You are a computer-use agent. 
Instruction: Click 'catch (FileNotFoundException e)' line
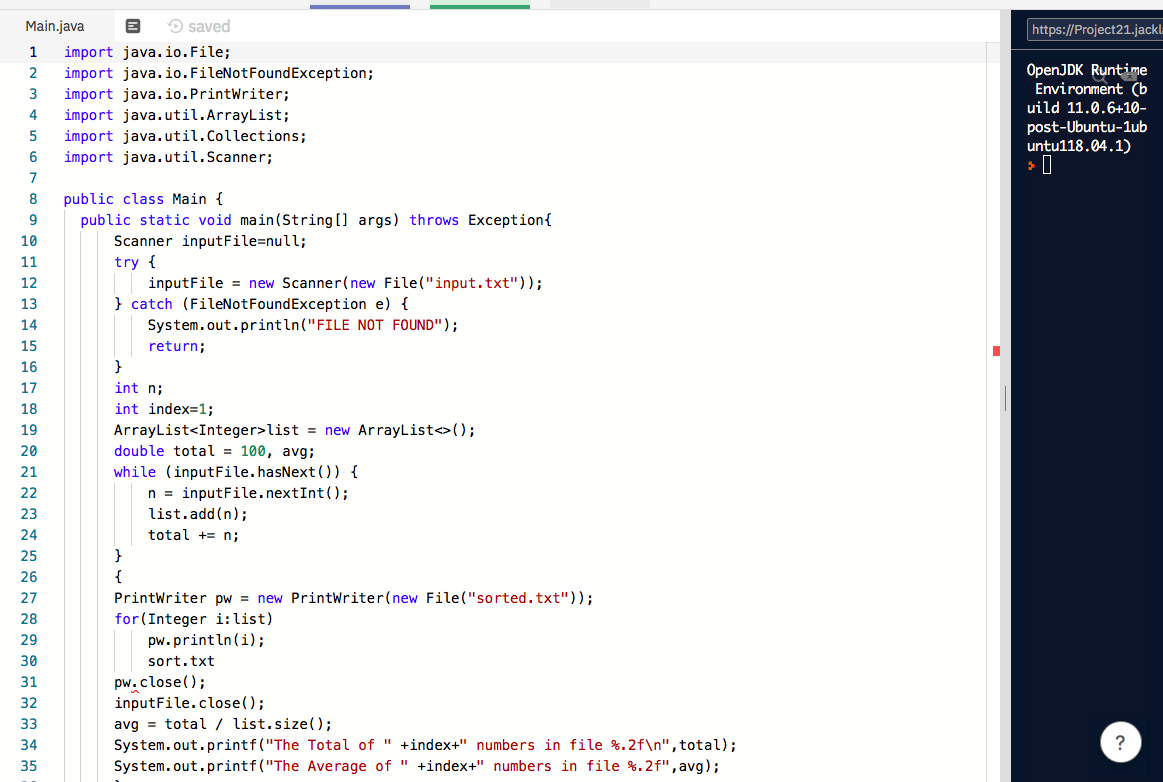tap(261, 304)
